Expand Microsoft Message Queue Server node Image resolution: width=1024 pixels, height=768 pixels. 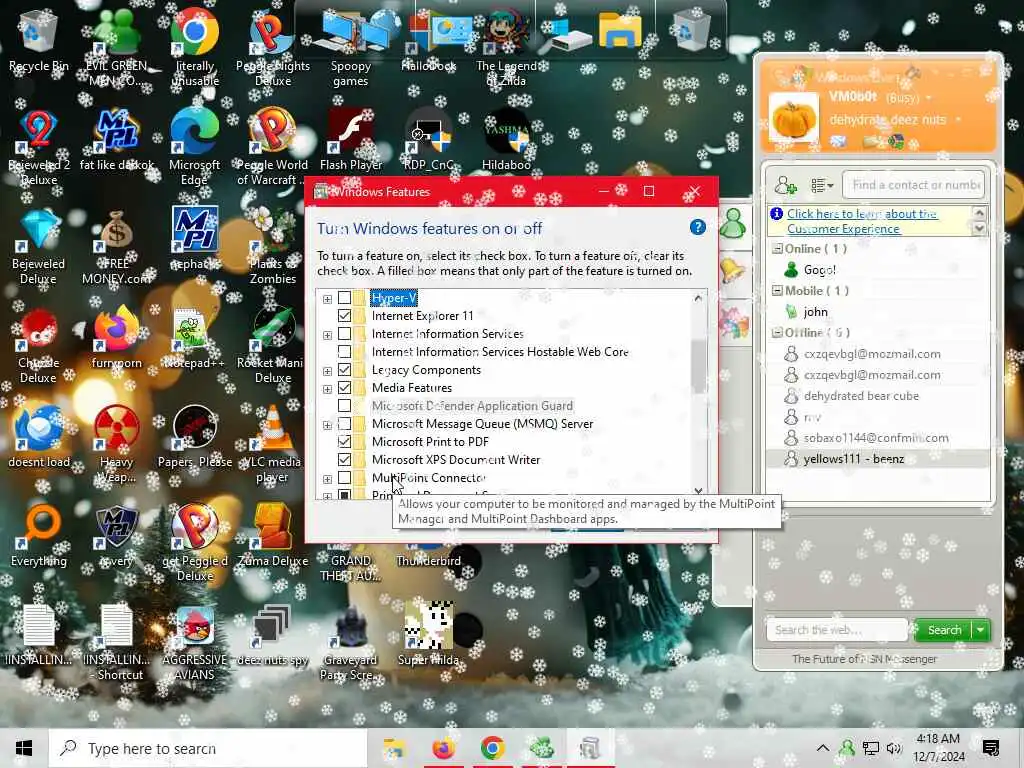tap(327, 425)
